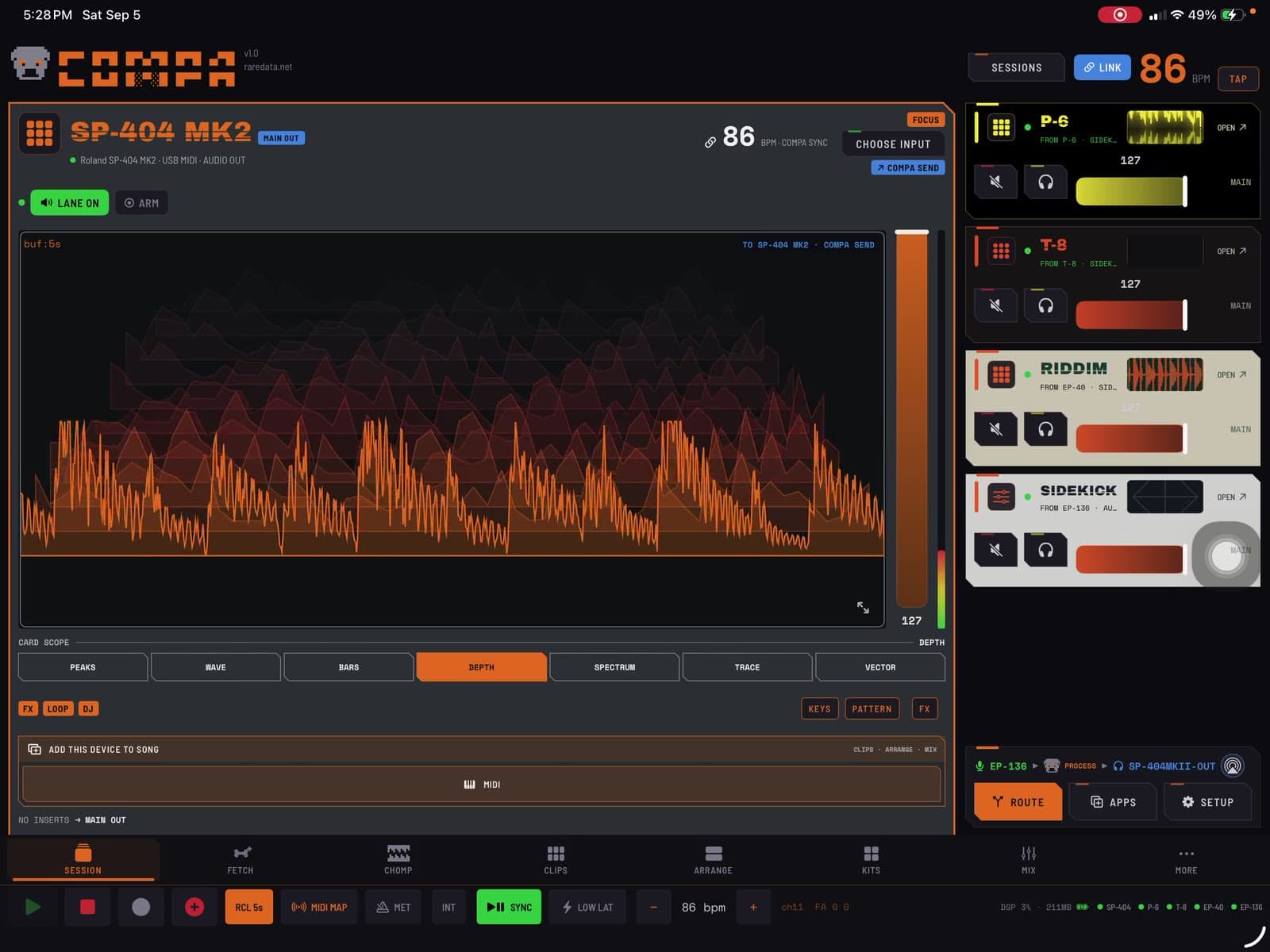The height and width of the screenshot is (952, 1270).
Task: Decrease tempo with the minus button
Action: click(x=653, y=907)
